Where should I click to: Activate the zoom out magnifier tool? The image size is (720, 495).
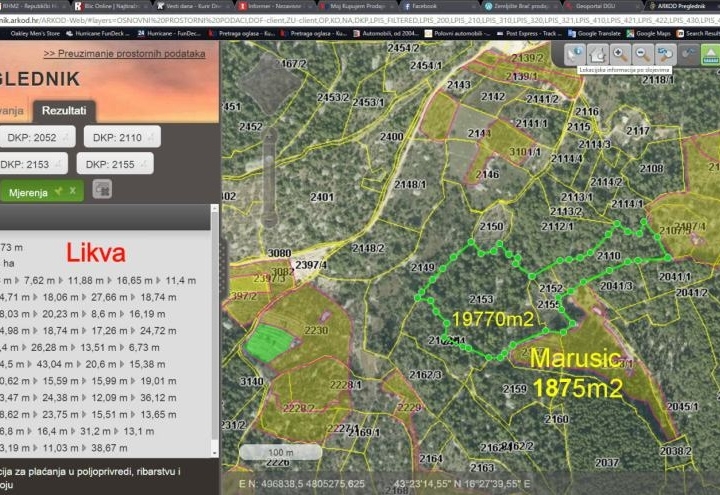click(642, 55)
